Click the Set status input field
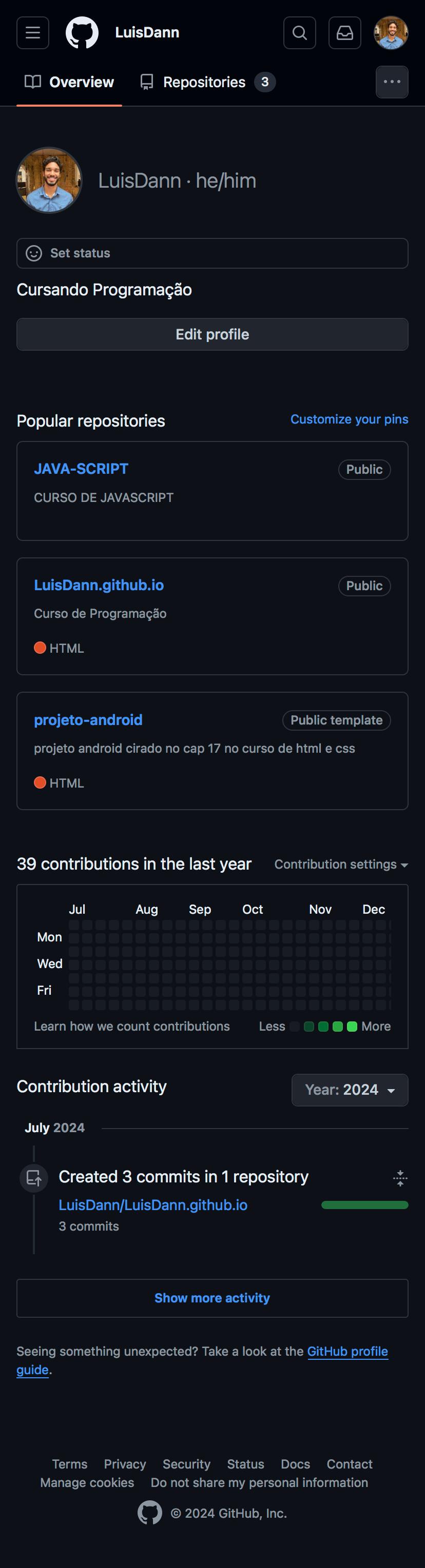 coord(212,253)
